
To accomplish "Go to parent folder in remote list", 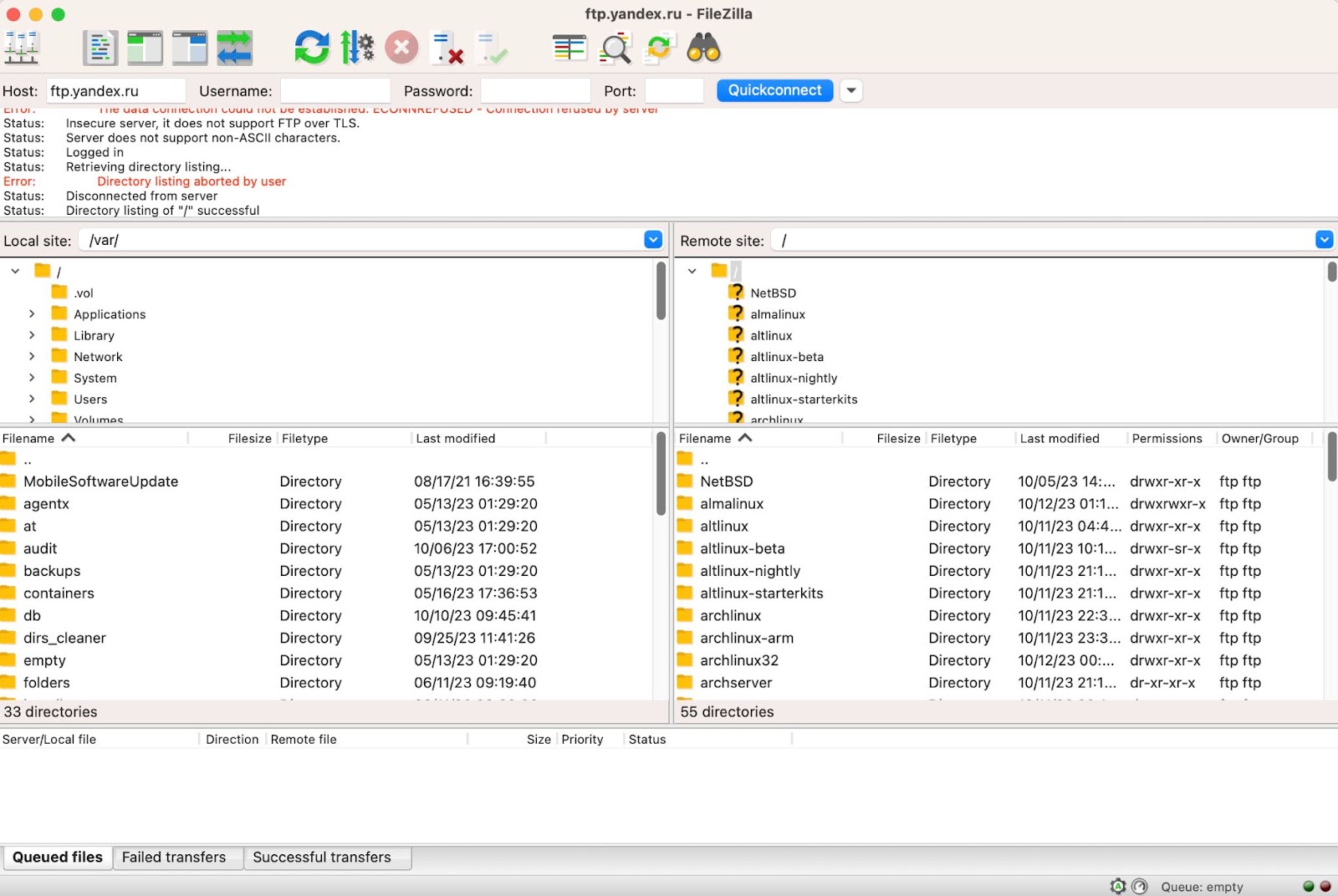I will [1000, 460].
